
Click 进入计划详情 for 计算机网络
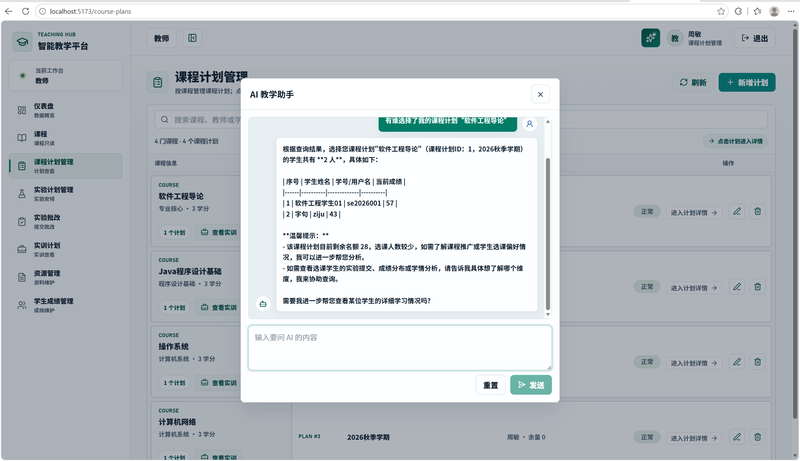(693, 438)
